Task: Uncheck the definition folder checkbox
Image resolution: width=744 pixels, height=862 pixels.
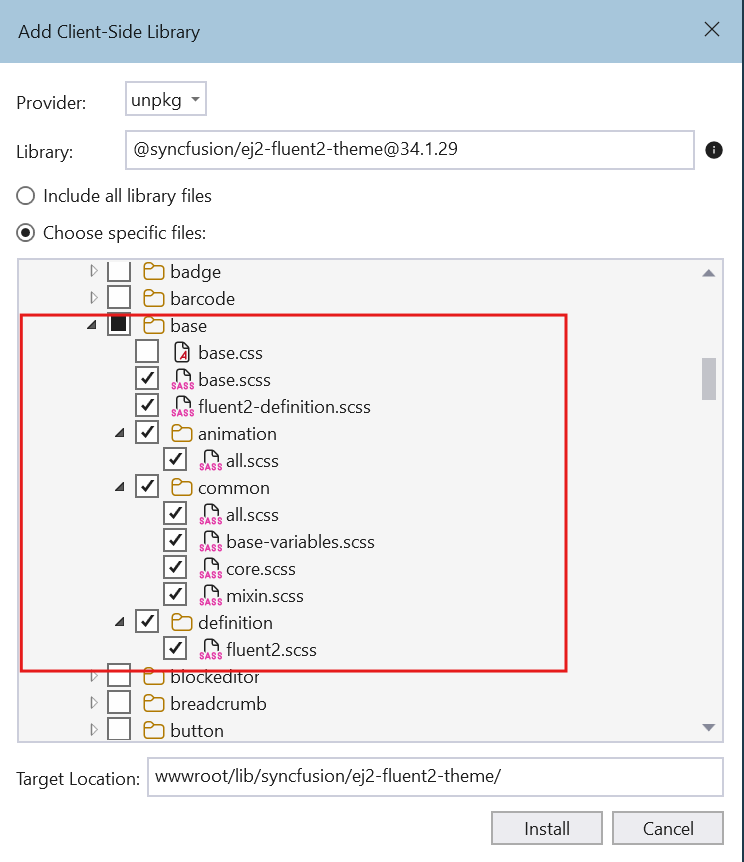Action: pos(147,621)
